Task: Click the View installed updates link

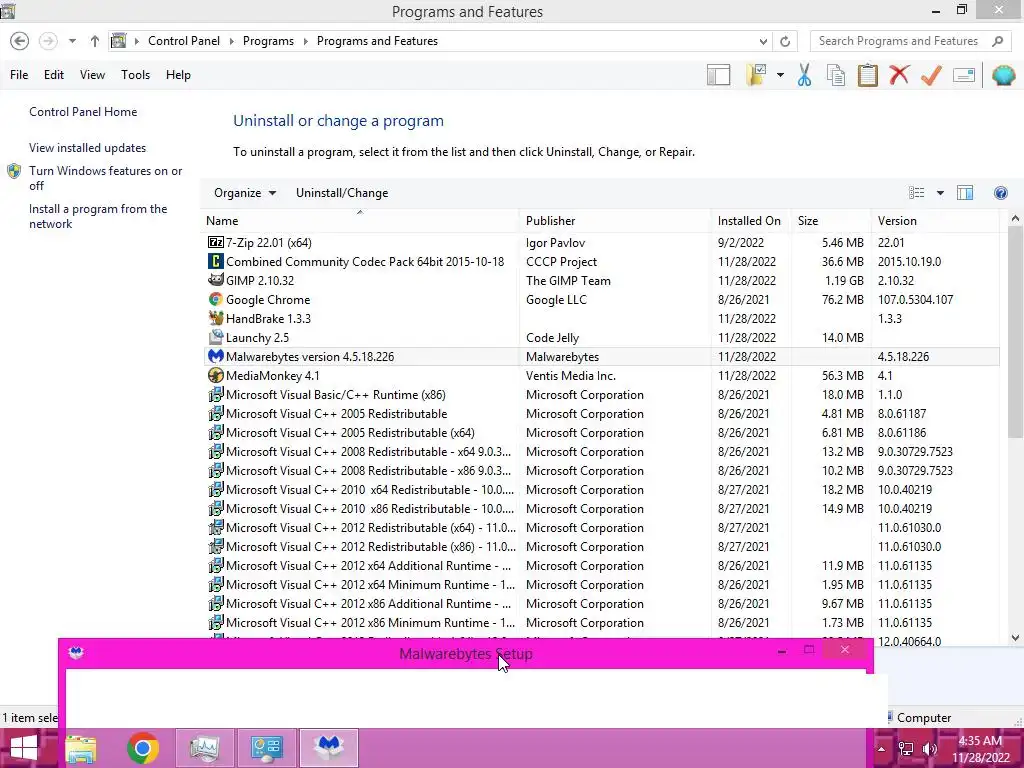Action: [88, 148]
